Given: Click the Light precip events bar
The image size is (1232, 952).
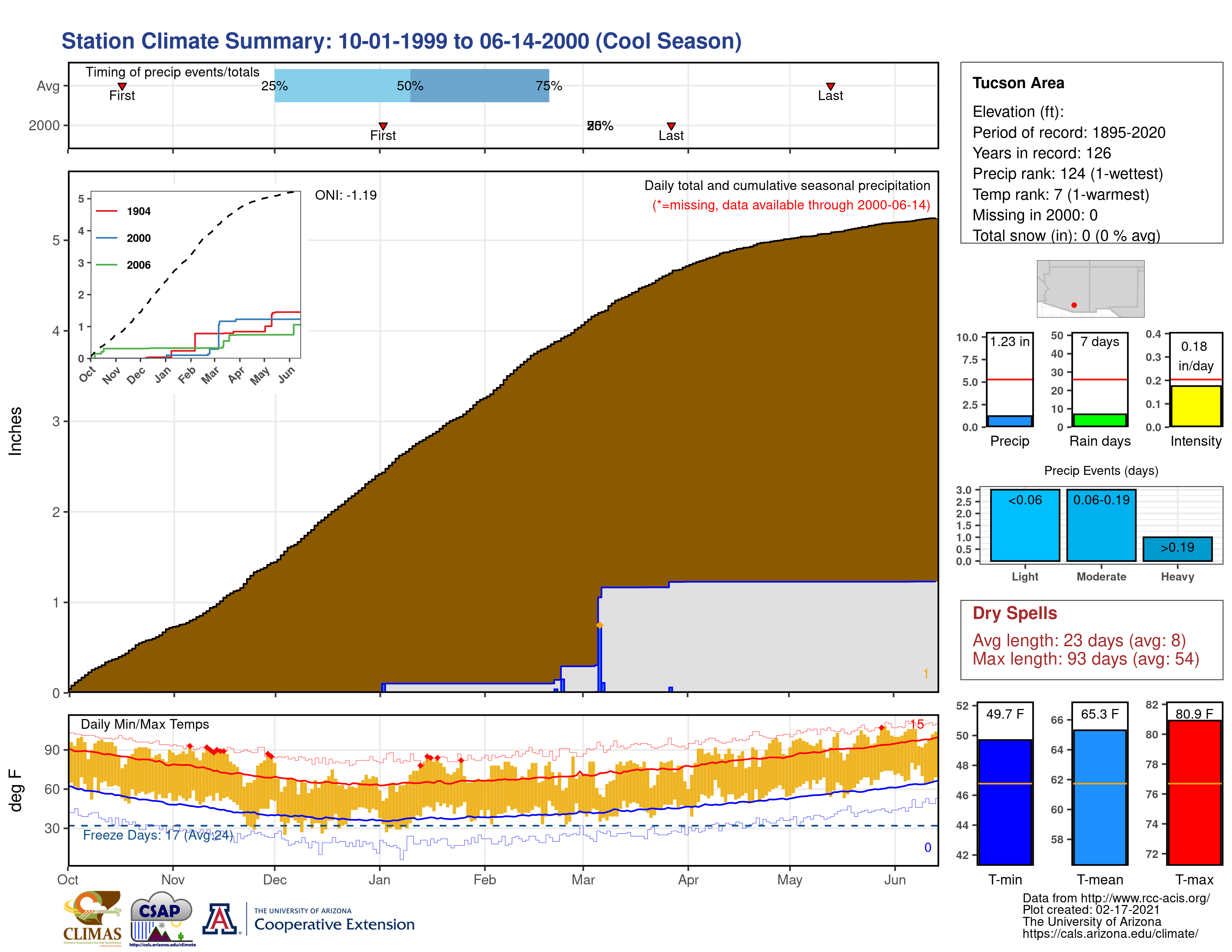Looking at the screenshot, I should click(1025, 530).
